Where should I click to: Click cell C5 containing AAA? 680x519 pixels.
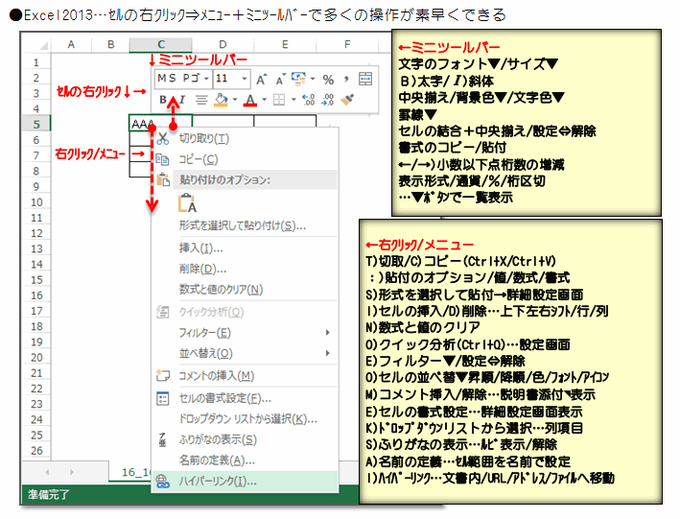[160, 124]
